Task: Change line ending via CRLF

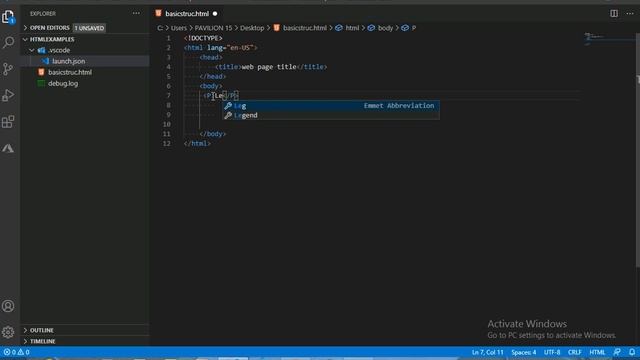Action: (x=574, y=352)
